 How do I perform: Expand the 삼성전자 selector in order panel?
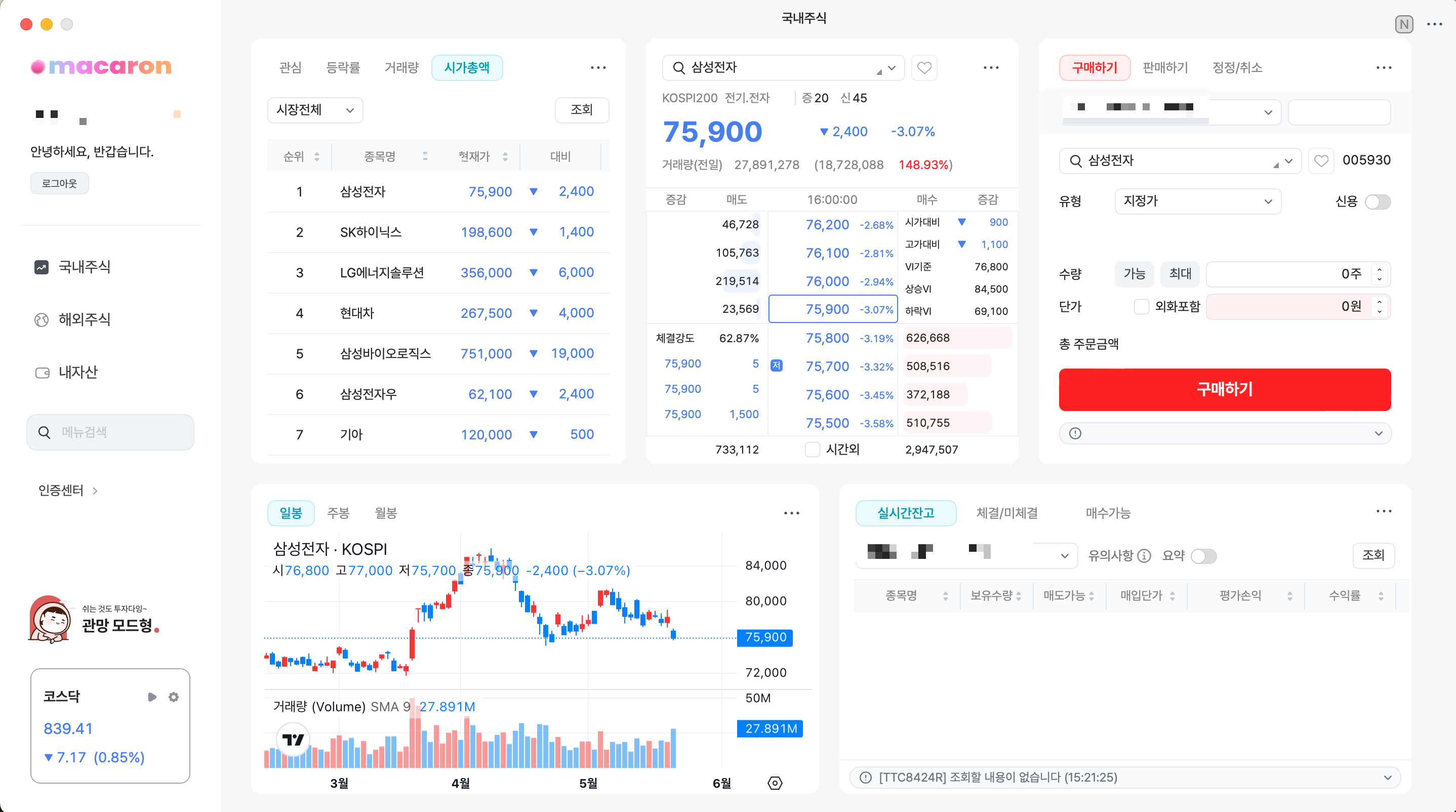pos(1289,161)
